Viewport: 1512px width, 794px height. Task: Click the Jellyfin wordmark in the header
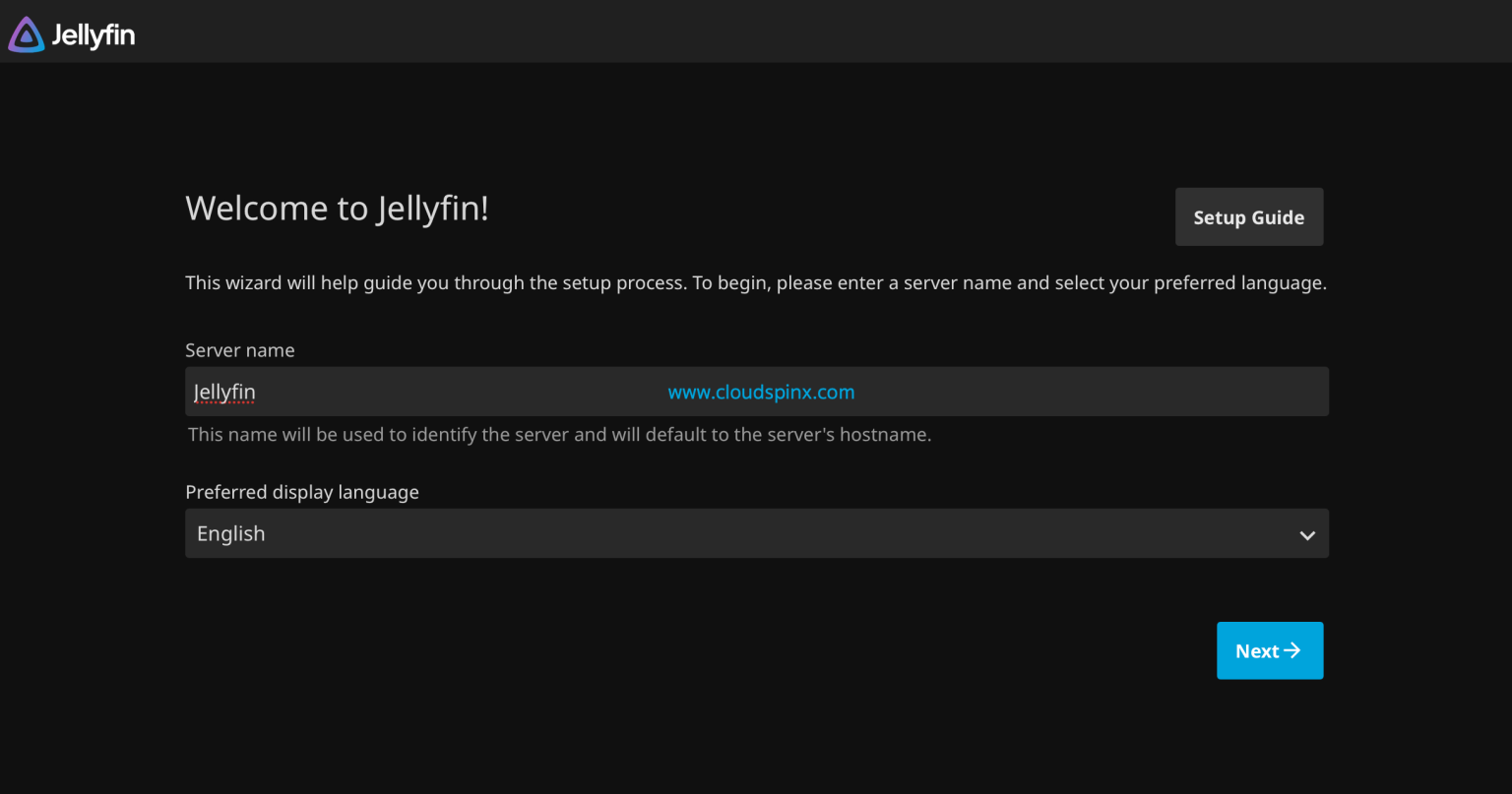(x=94, y=33)
